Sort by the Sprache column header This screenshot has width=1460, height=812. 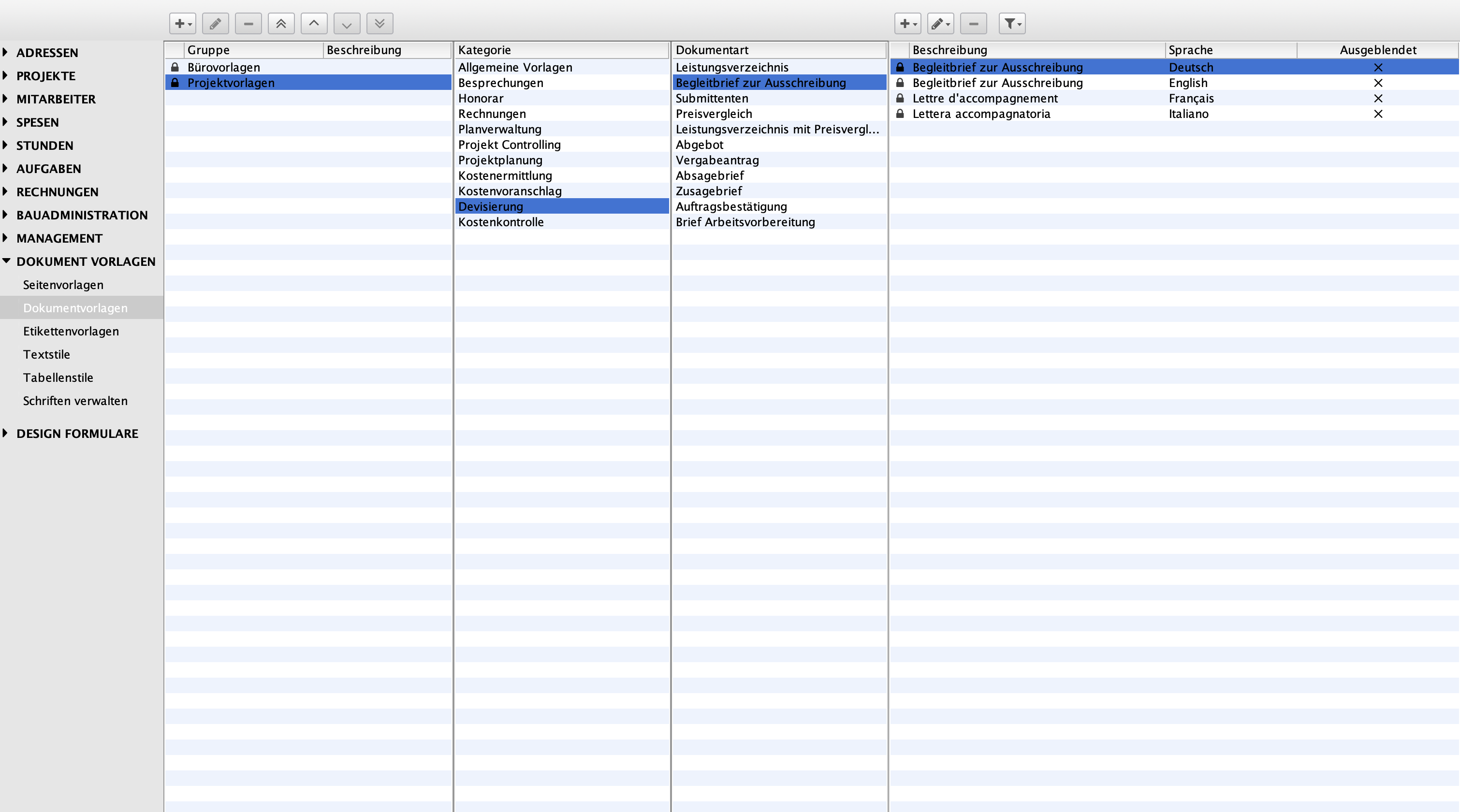[x=1190, y=50]
